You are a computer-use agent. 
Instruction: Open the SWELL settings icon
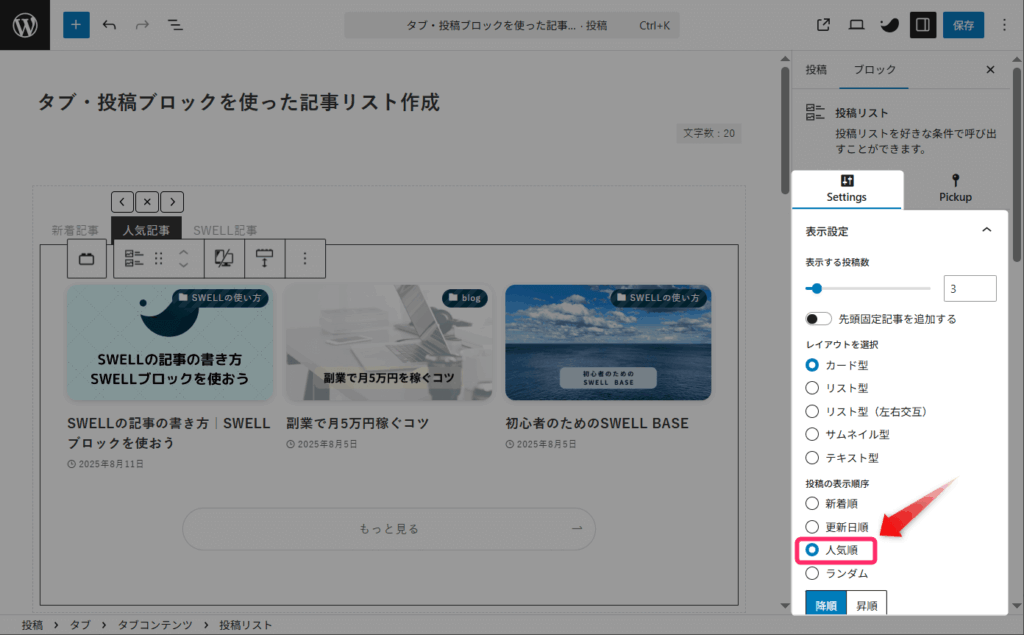889,25
